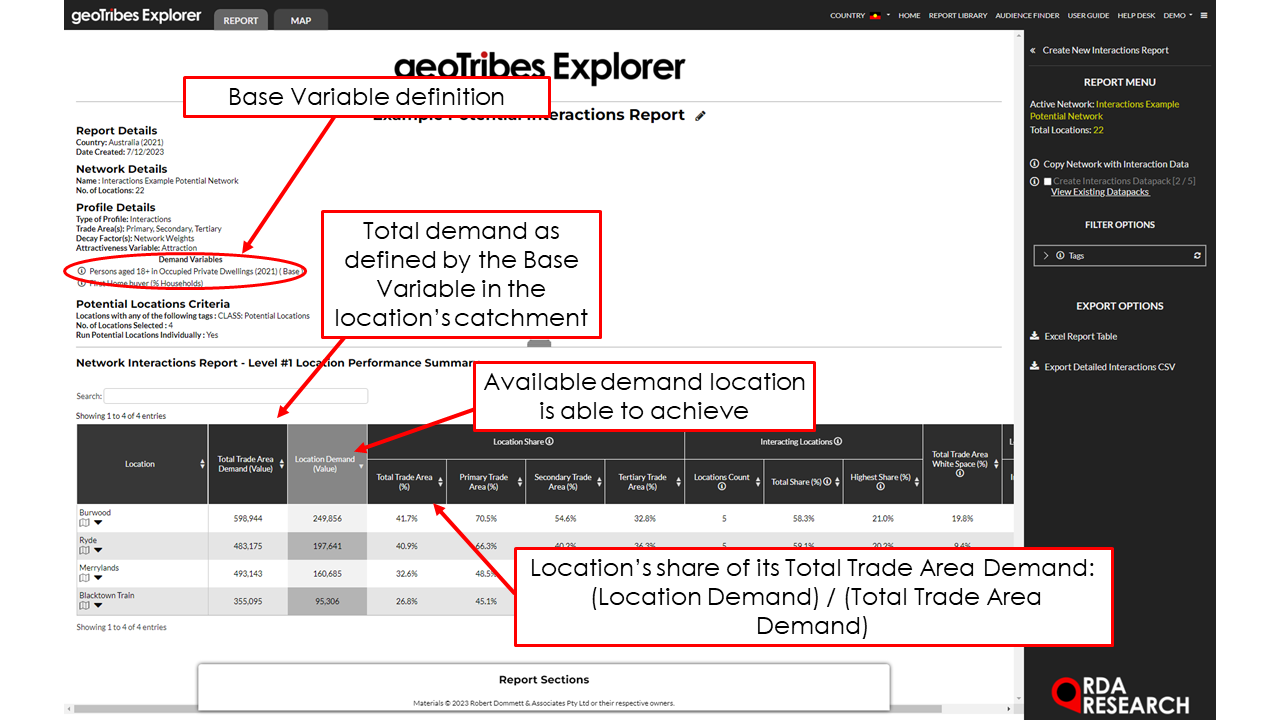
Task: Open the DEMO user dropdown
Action: [1178, 16]
